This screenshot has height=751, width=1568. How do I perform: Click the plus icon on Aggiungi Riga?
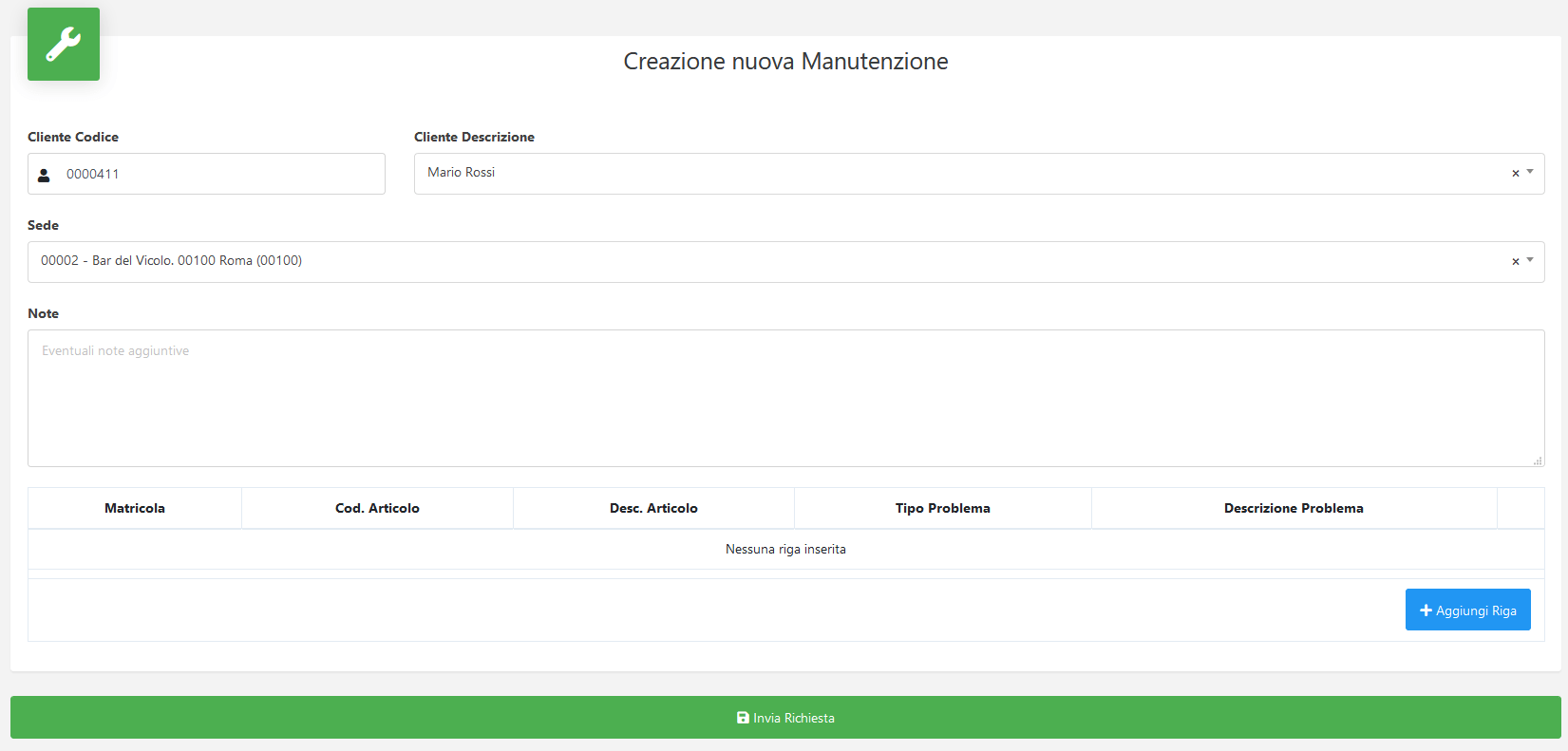coord(1426,610)
